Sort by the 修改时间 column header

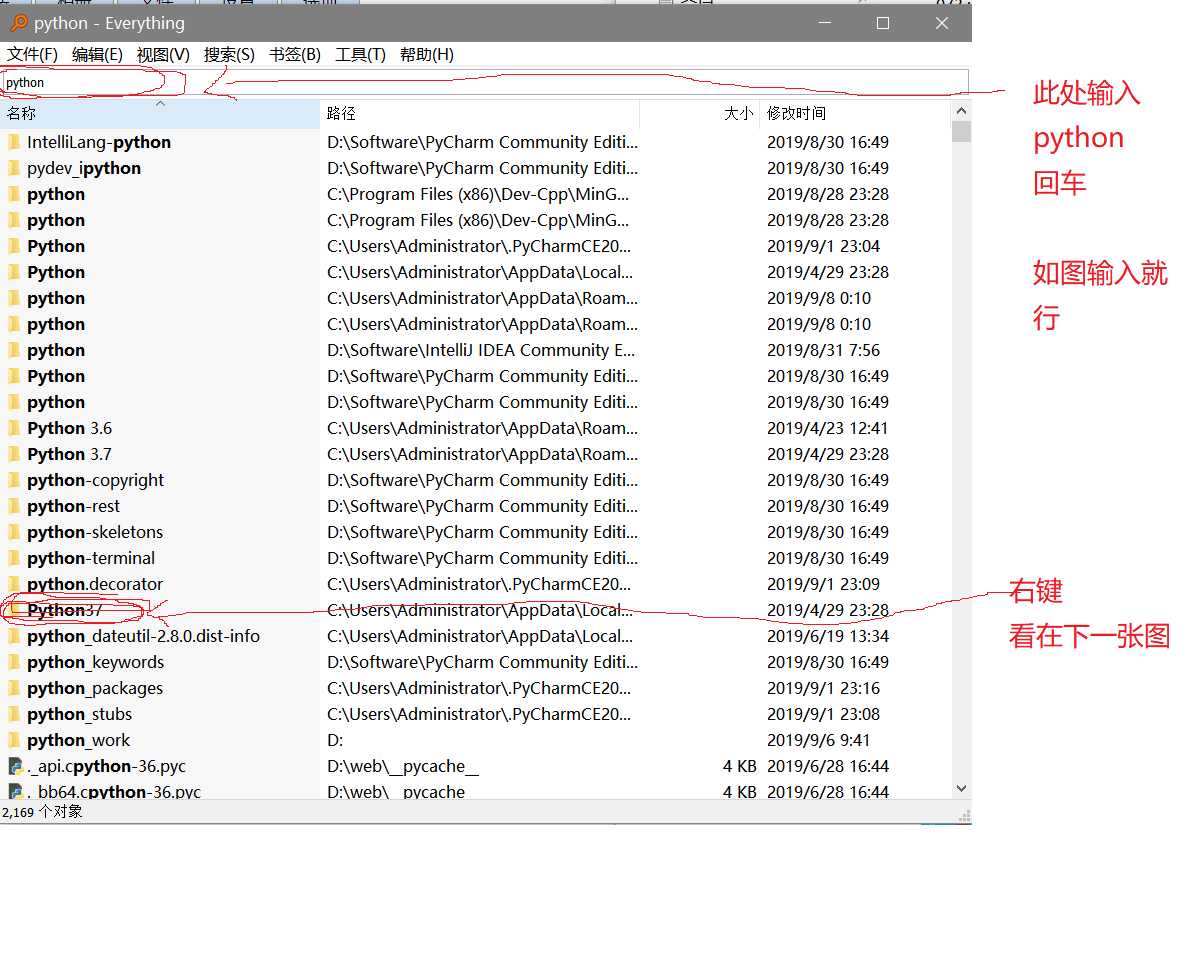point(856,113)
